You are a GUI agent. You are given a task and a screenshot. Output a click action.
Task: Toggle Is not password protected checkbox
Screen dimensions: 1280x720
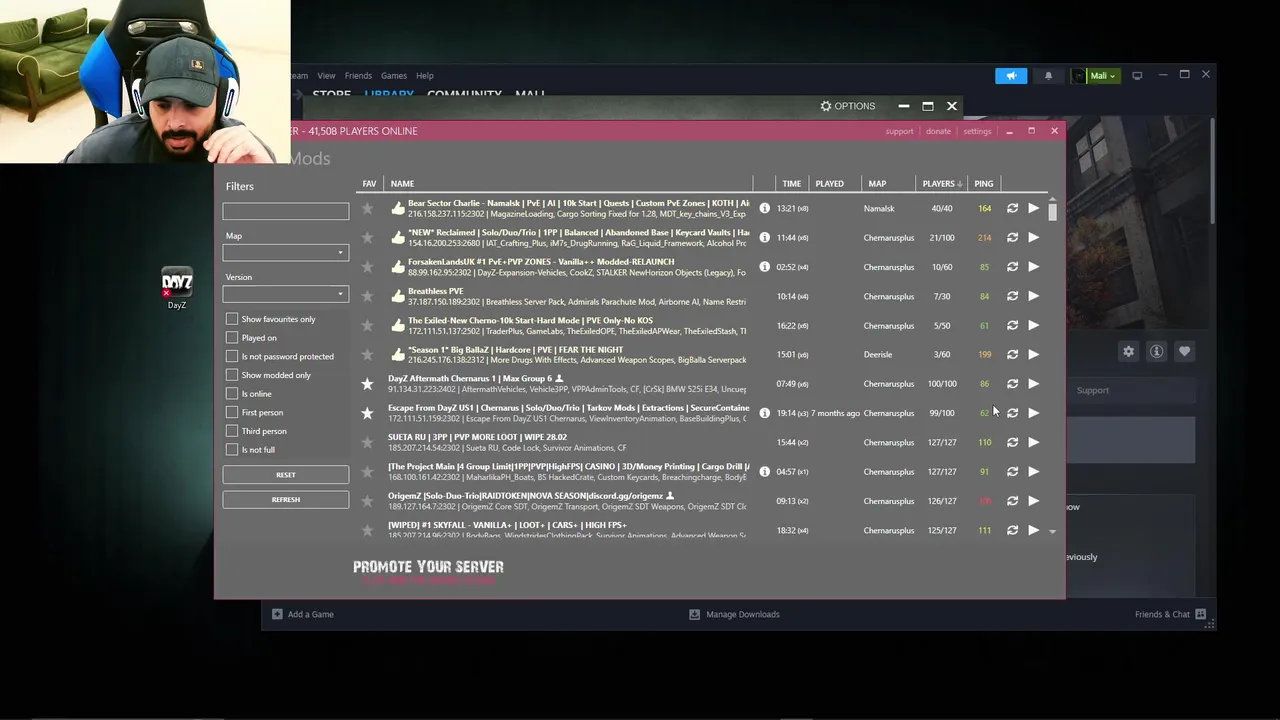click(x=232, y=356)
